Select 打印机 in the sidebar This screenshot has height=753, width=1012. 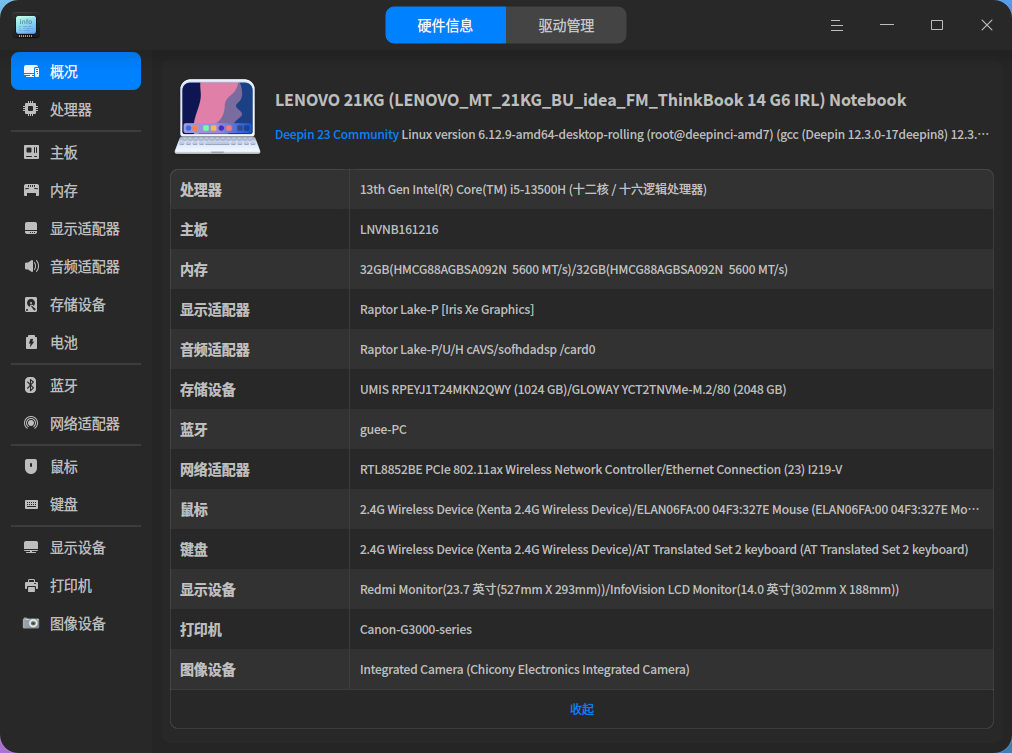pos(76,586)
